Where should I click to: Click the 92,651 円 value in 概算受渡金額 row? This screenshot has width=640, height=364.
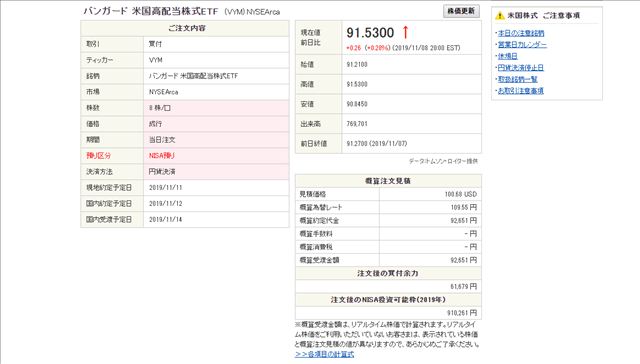pyautogui.click(x=464, y=260)
